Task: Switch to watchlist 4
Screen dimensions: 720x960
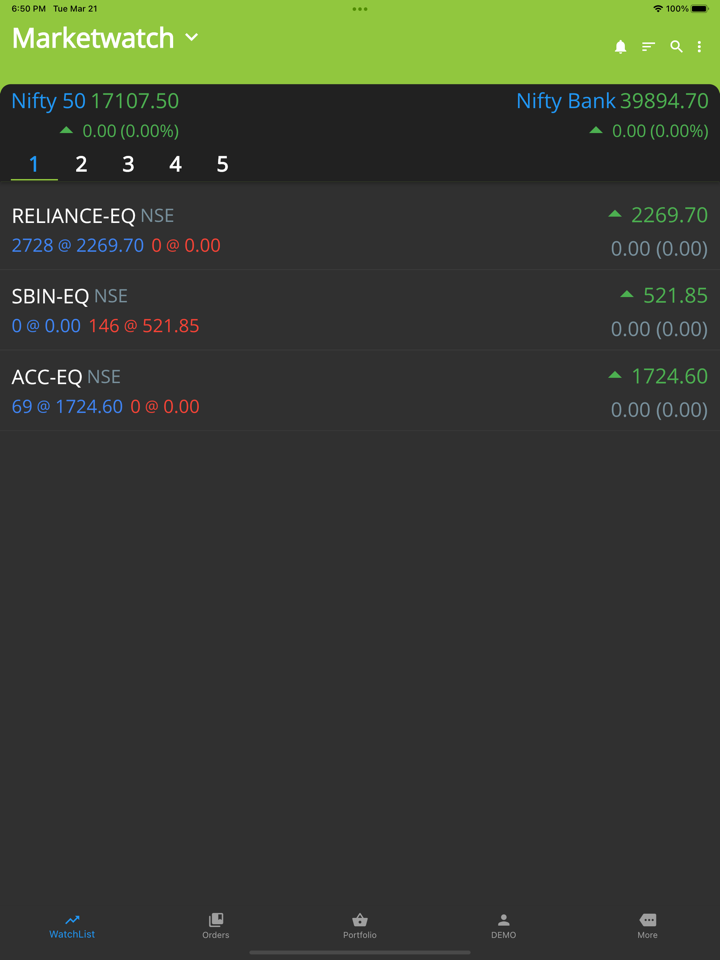Action: [x=175, y=164]
